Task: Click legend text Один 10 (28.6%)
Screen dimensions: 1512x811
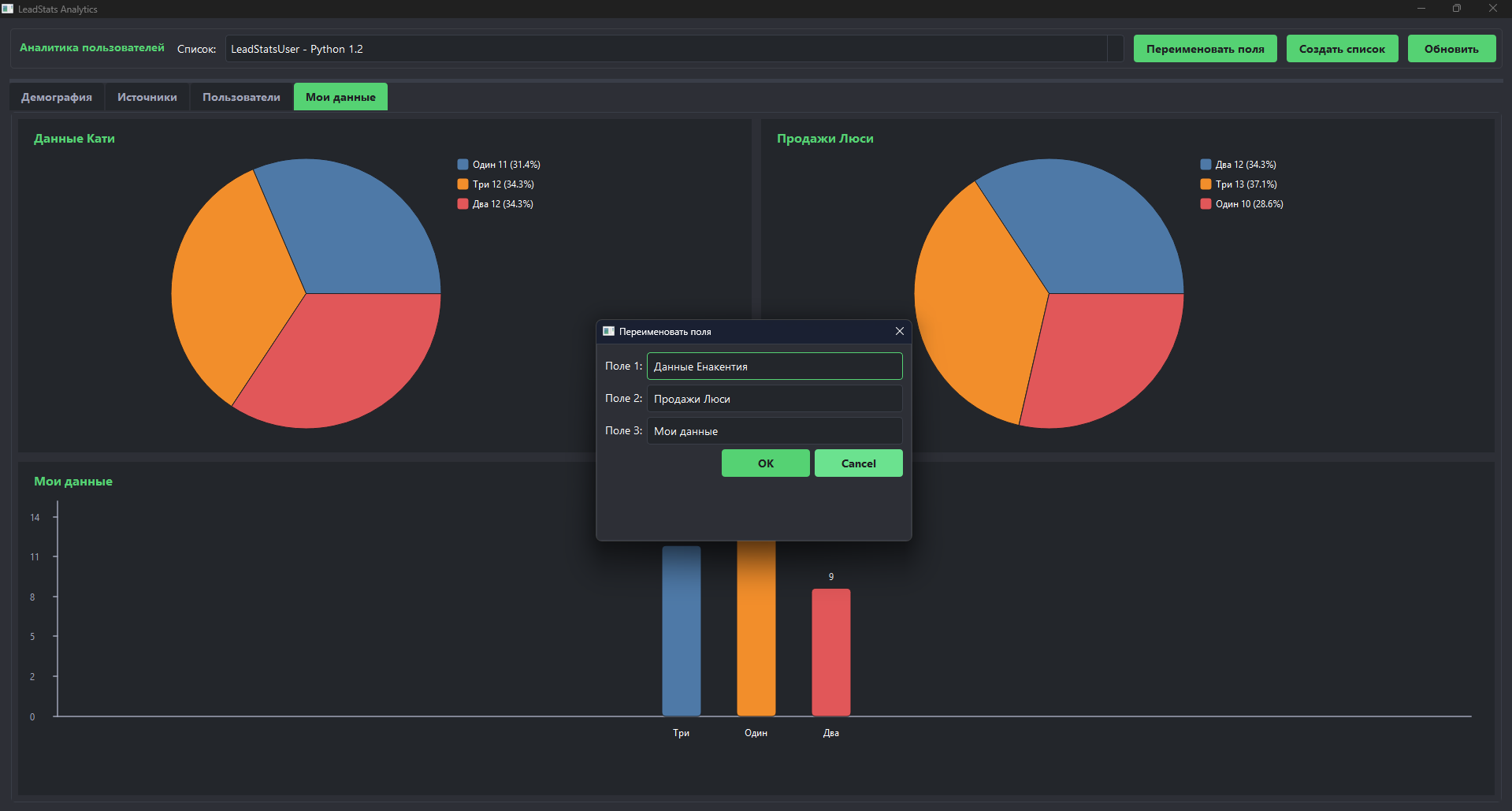Action: click(1250, 204)
